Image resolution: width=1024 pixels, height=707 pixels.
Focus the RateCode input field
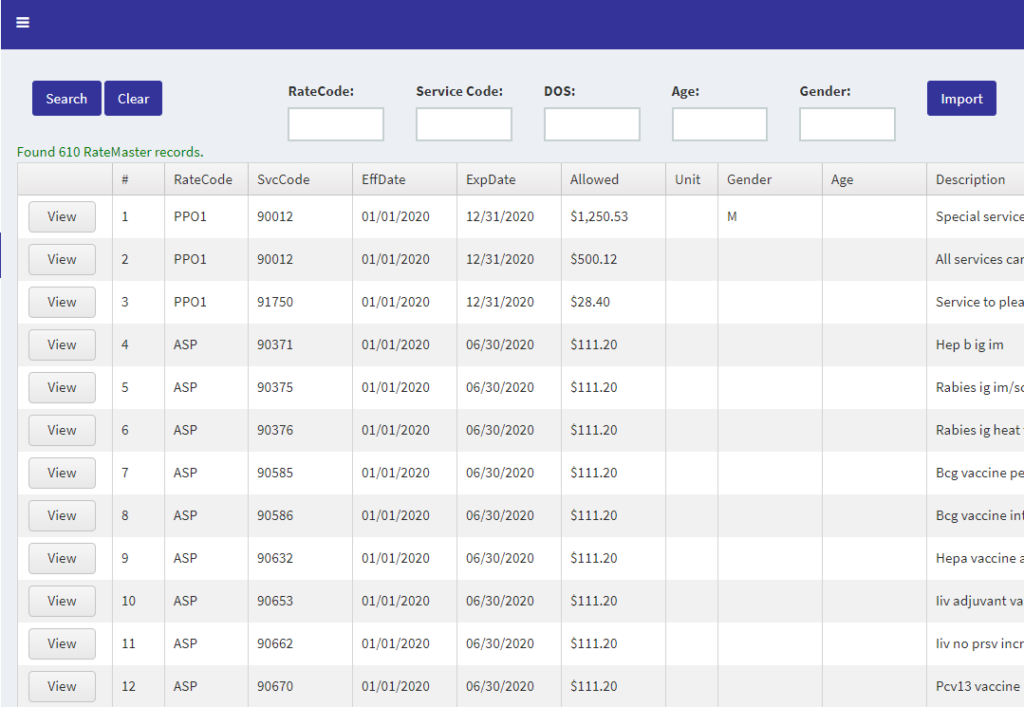pos(336,125)
